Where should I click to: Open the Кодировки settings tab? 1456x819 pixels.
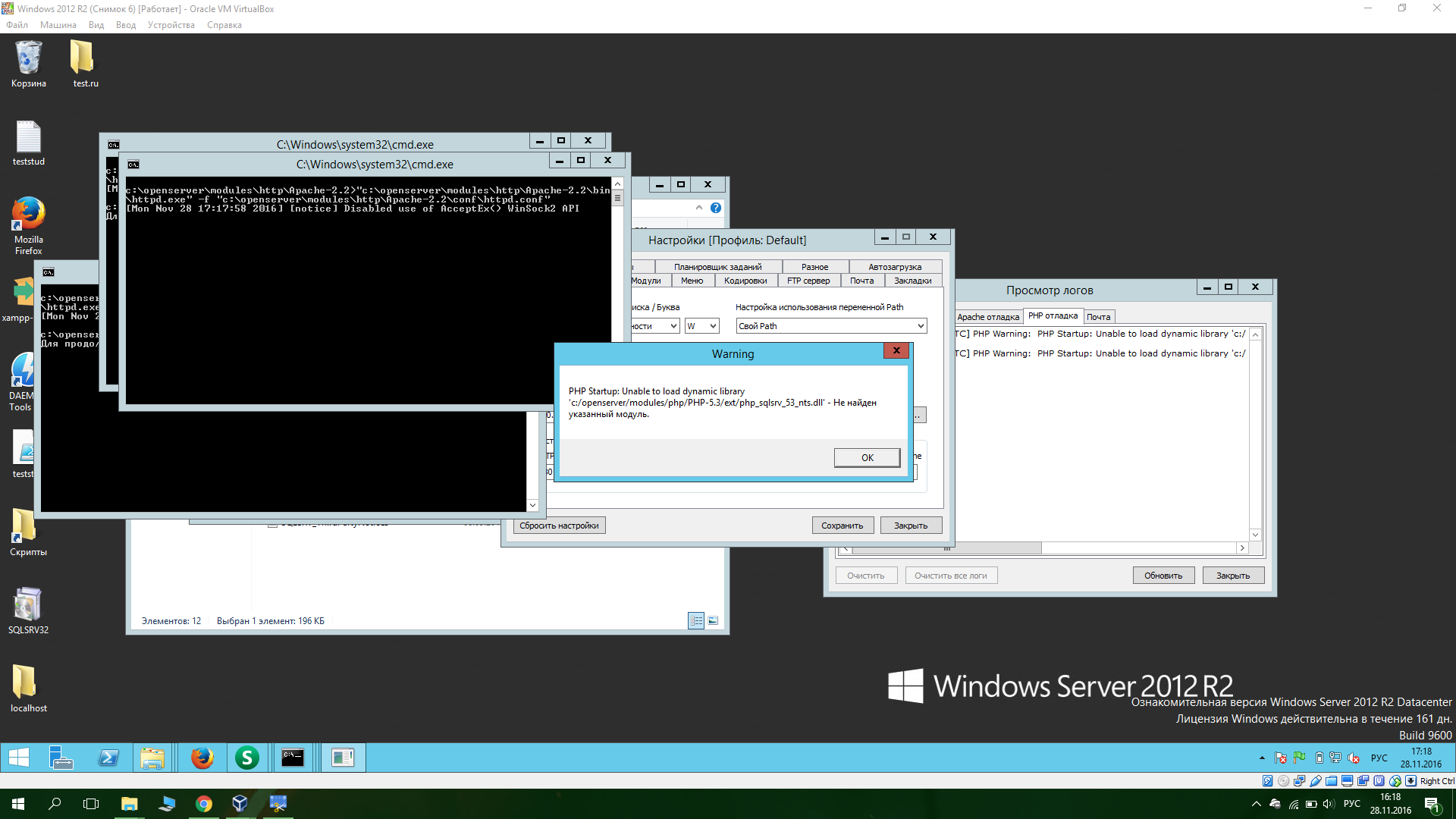pyautogui.click(x=745, y=281)
